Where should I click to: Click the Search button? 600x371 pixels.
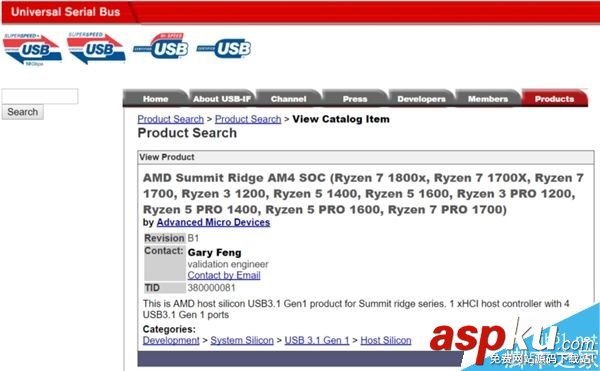coord(23,112)
